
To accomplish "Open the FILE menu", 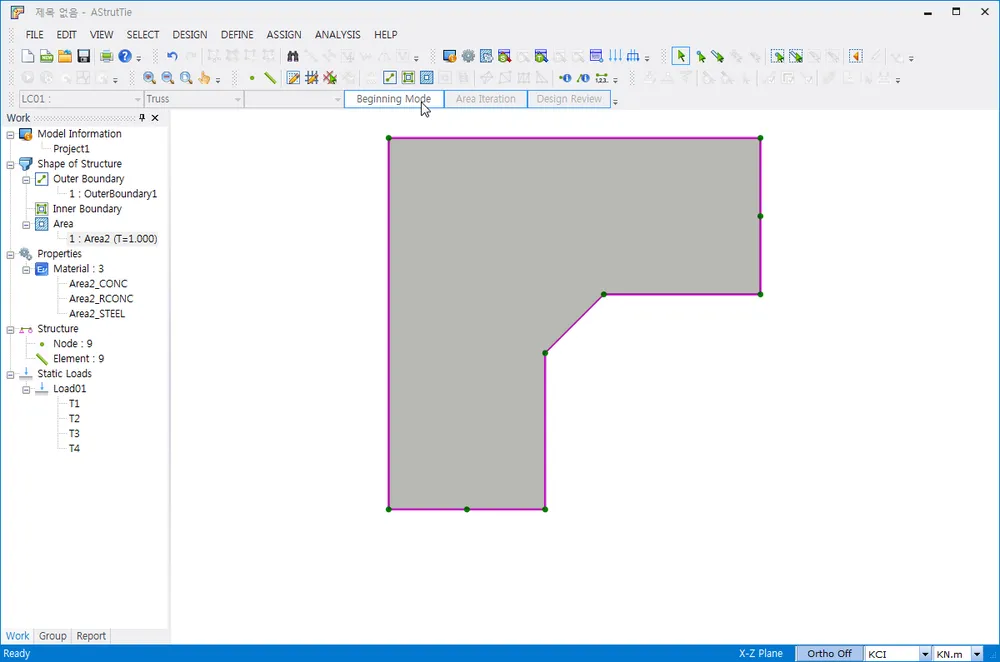I will click(34, 34).
